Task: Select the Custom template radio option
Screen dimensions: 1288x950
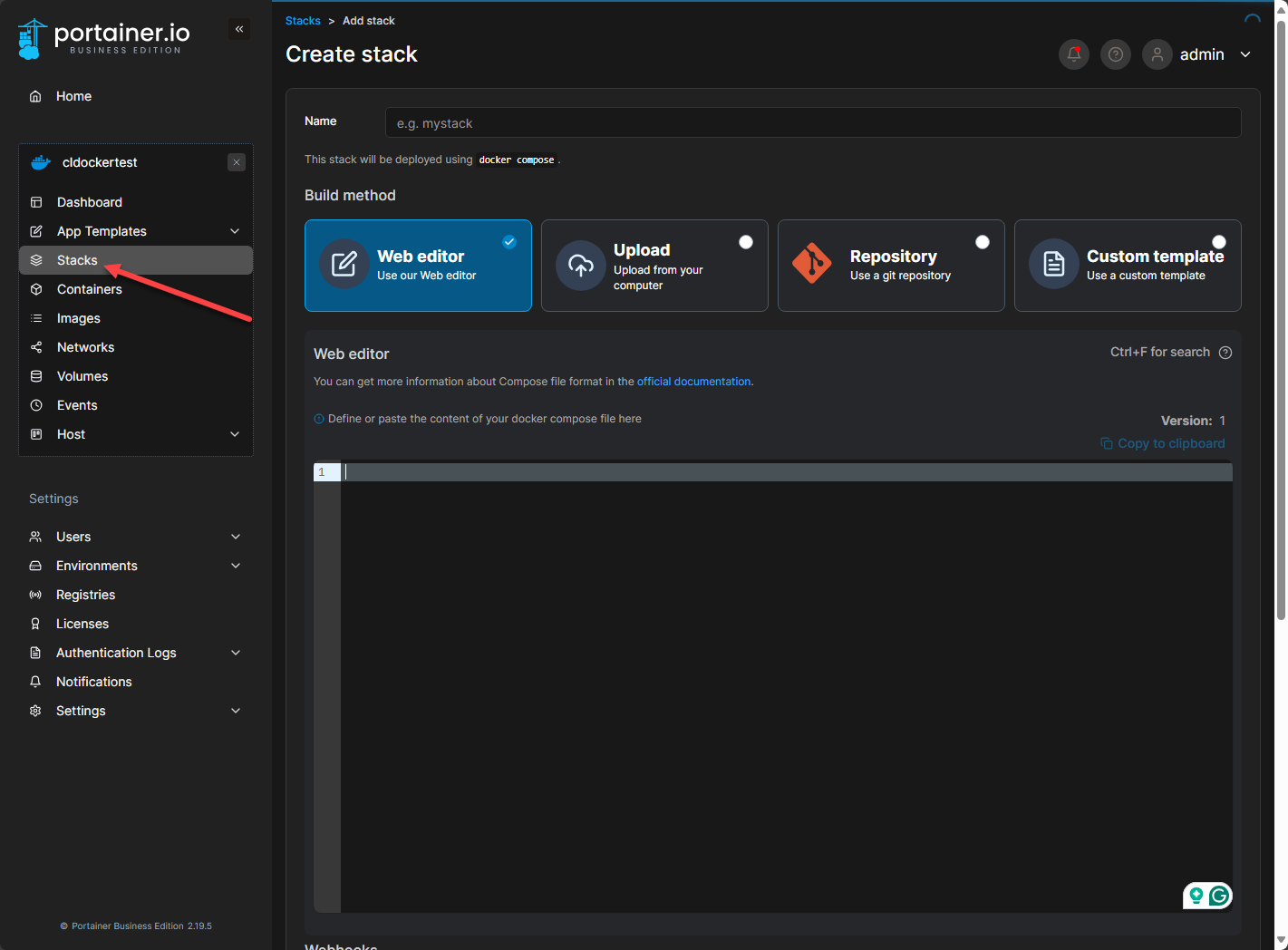Action: click(x=1219, y=242)
